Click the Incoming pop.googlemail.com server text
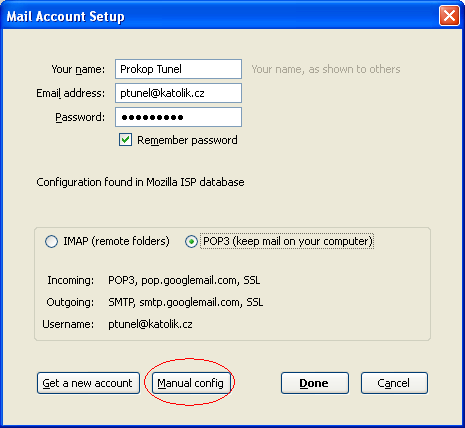 click(x=184, y=280)
